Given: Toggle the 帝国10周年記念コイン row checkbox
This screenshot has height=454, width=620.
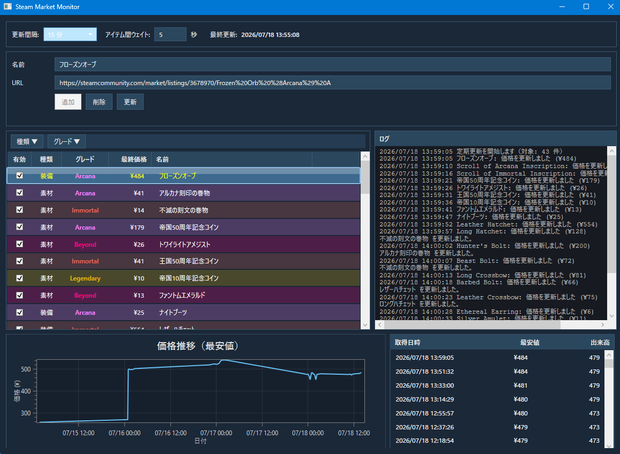Looking at the screenshot, I should 19,278.
